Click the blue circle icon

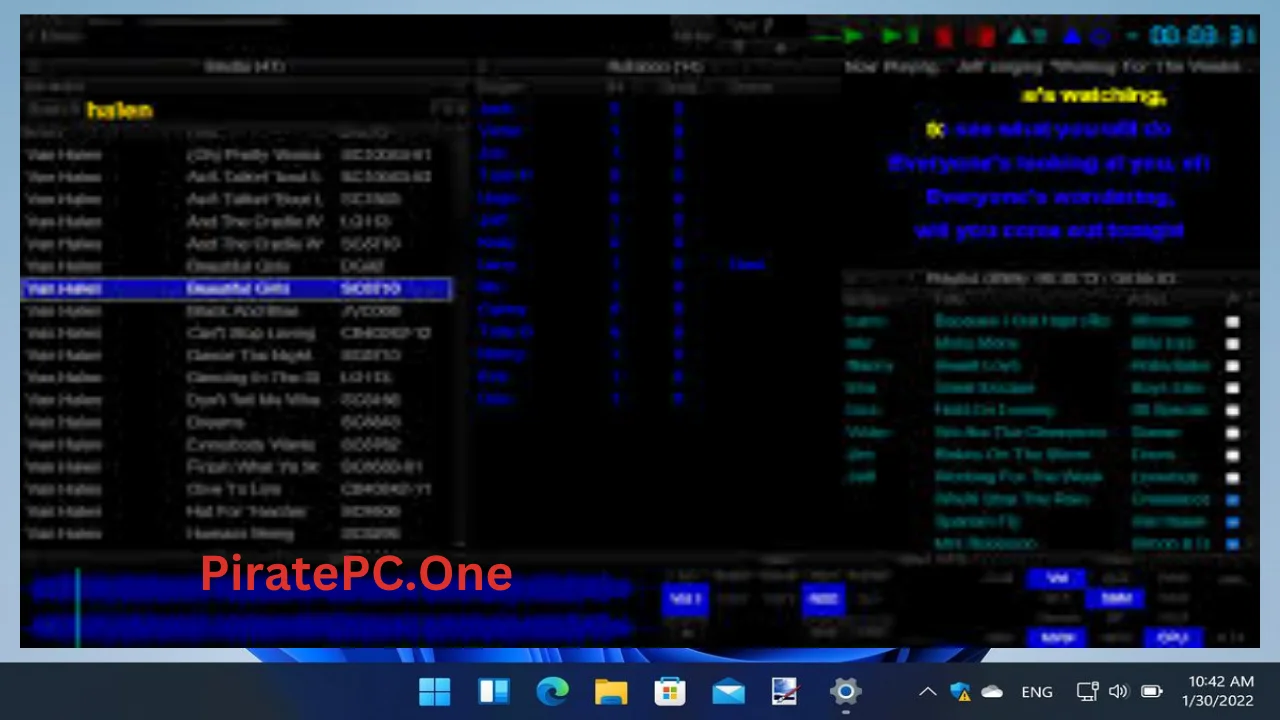point(1100,38)
